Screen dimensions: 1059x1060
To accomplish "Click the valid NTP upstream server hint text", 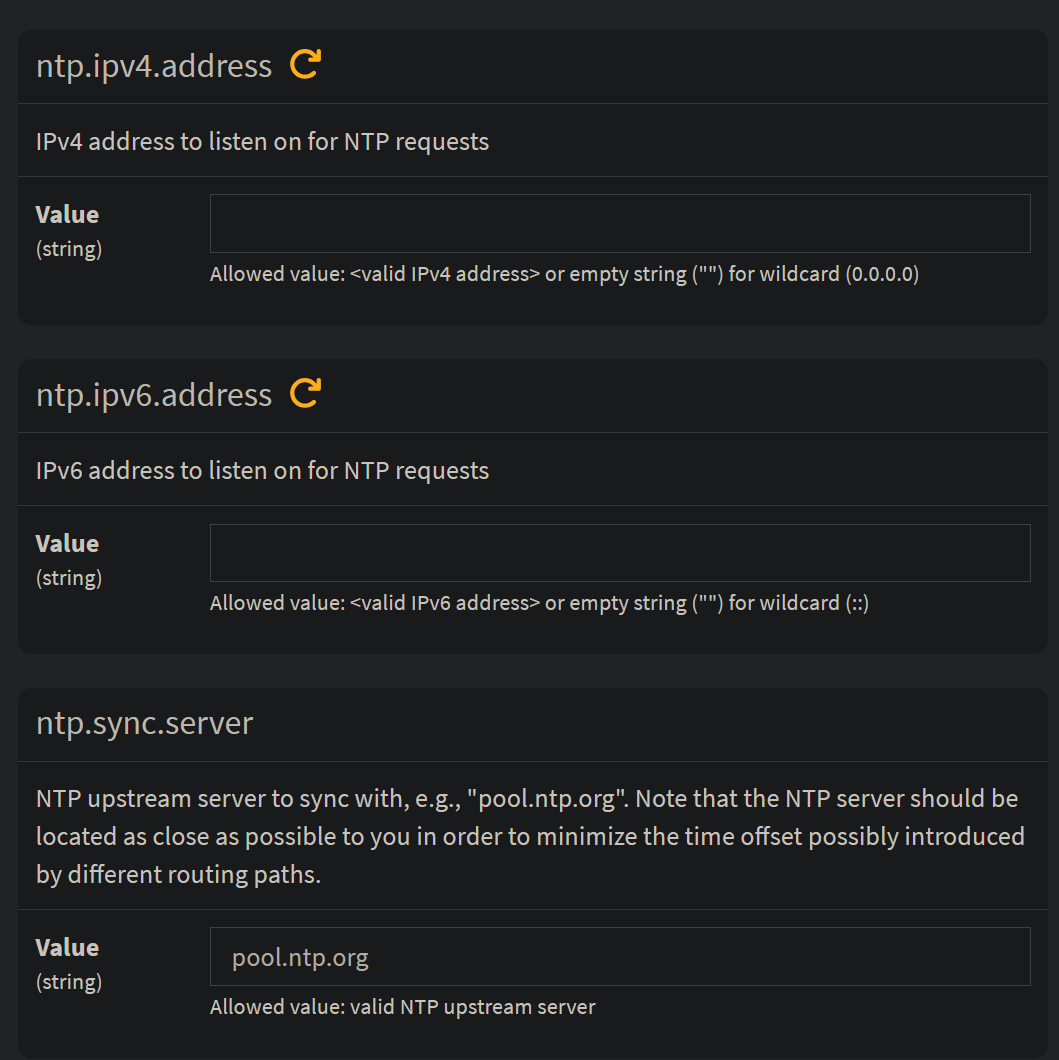I will click(x=402, y=1006).
